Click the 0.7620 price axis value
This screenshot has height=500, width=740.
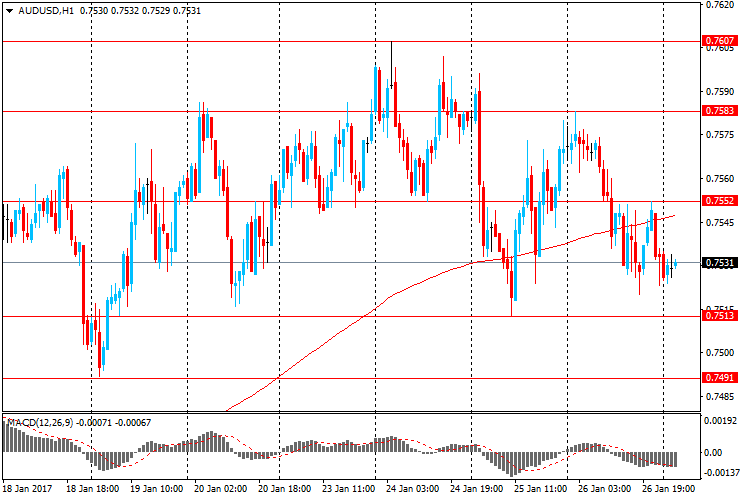click(x=720, y=5)
